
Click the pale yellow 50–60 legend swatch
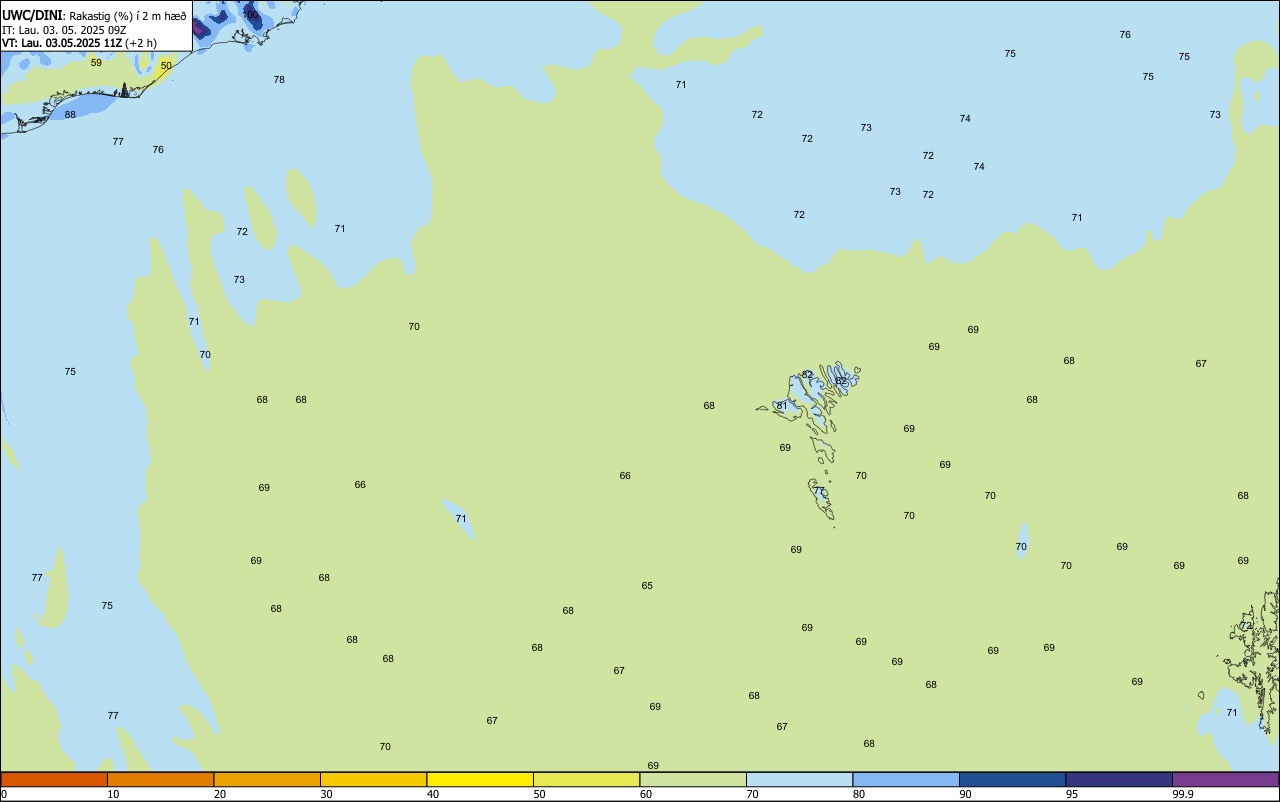tap(586, 779)
